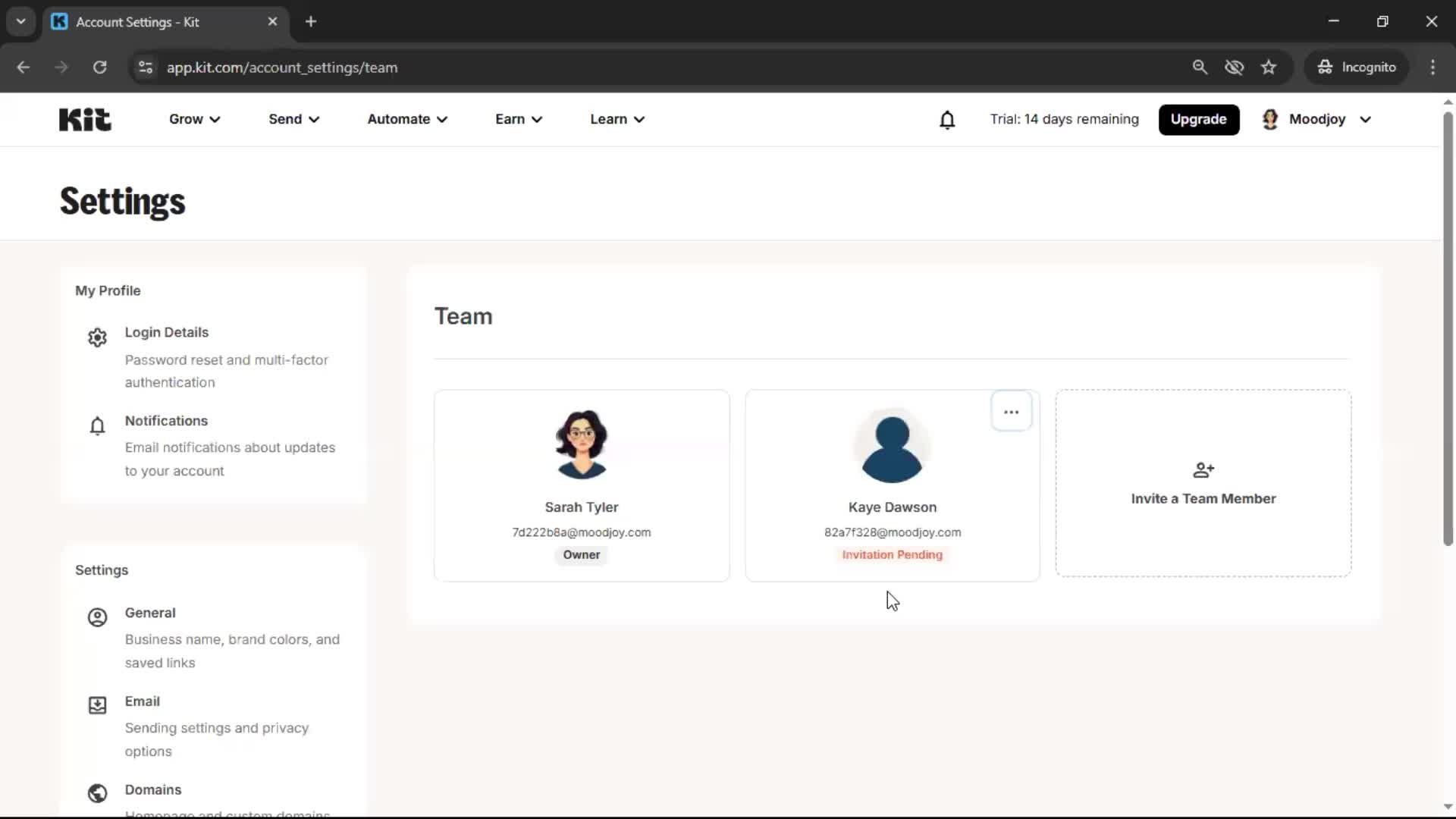The height and width of the screenshot is (819, 1456).
Task: Click the browser address bar URL
Action: [x=282, y=67]
